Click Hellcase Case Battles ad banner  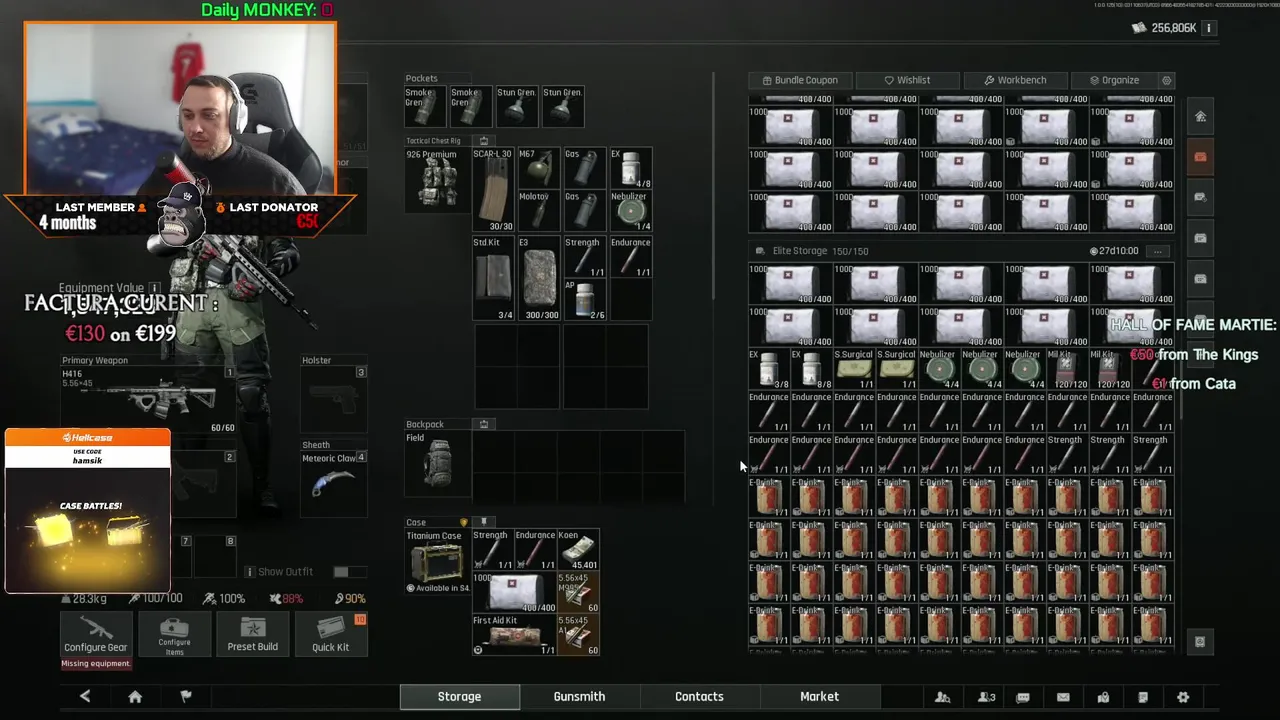[88, 511]
